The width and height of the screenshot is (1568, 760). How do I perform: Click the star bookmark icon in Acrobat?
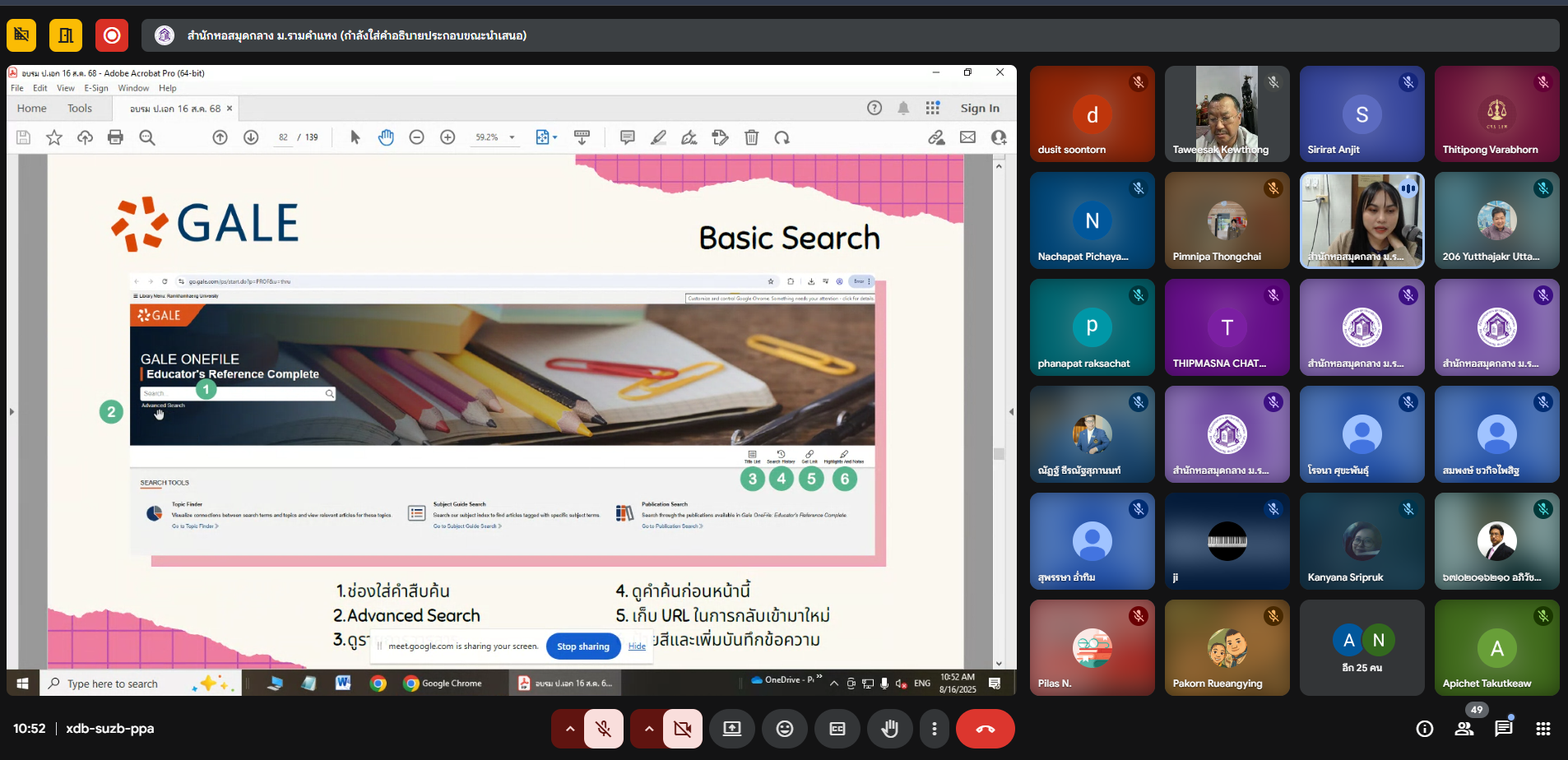click(54, 137)
